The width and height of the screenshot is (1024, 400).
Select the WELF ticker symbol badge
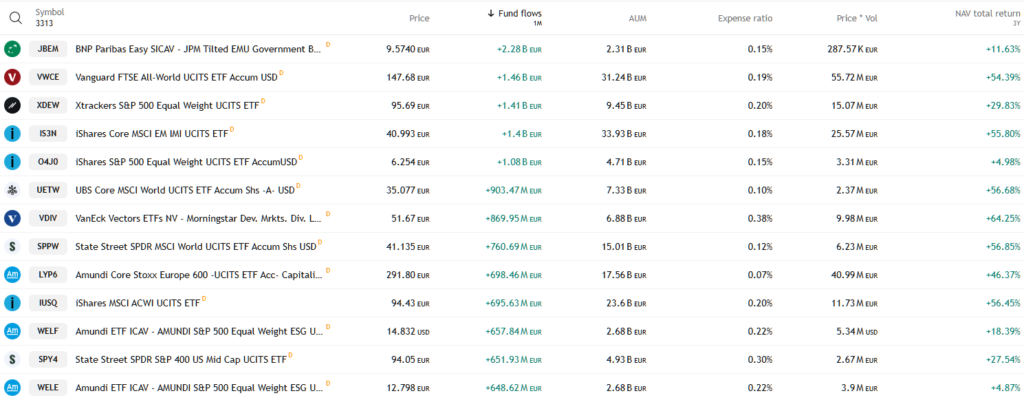[x=48, y=331]
